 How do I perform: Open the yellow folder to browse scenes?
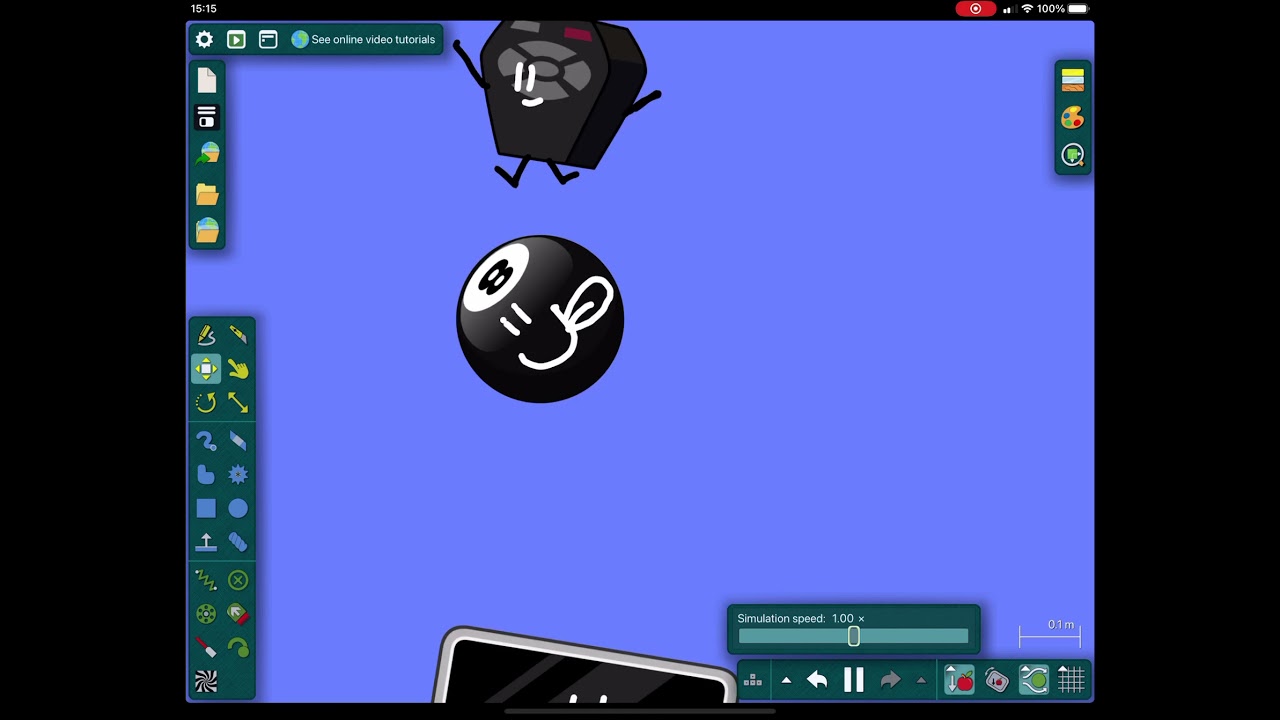(207, 193)
